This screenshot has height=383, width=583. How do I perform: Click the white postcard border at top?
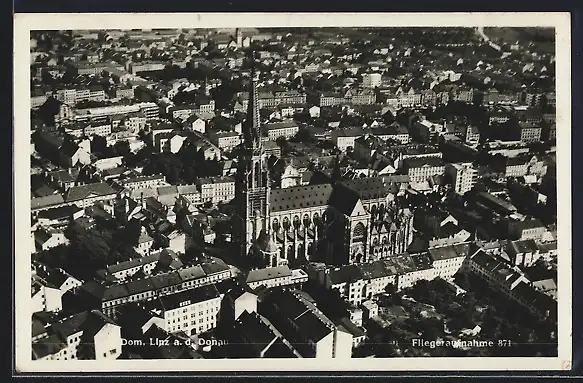[292, 20]
